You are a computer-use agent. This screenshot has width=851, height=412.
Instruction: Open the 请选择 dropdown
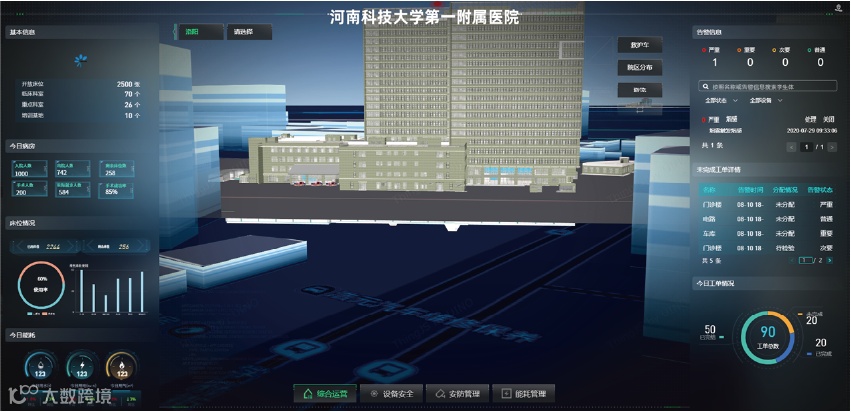[x=249, y=31]
